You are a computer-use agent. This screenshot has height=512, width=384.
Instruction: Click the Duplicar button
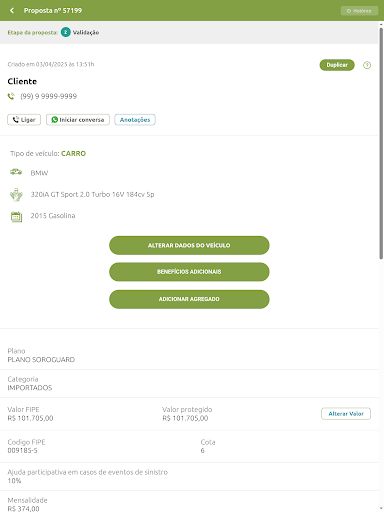point(337,65)
